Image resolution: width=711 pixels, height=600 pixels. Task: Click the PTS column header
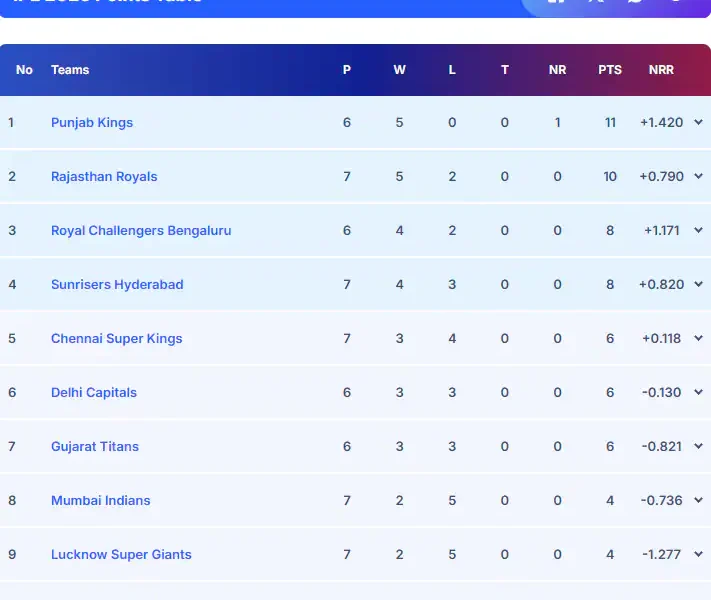610,70
